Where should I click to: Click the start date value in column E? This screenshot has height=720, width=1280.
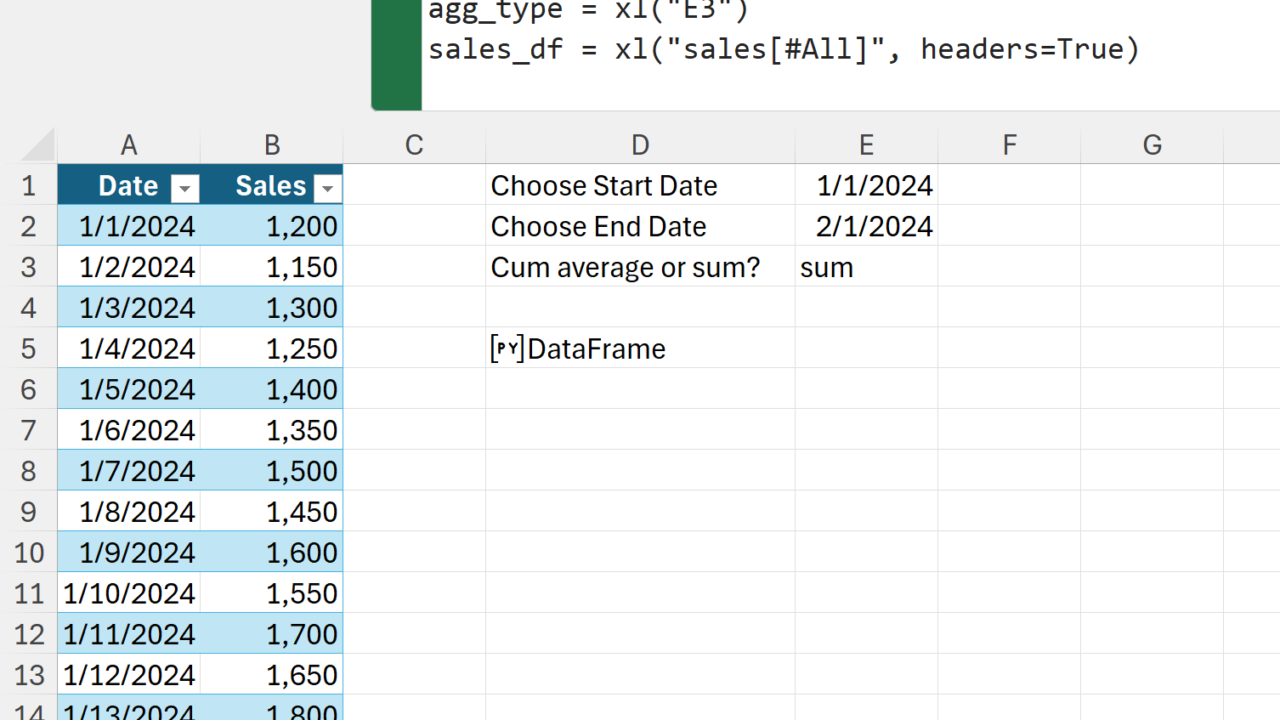coord(874,186)
